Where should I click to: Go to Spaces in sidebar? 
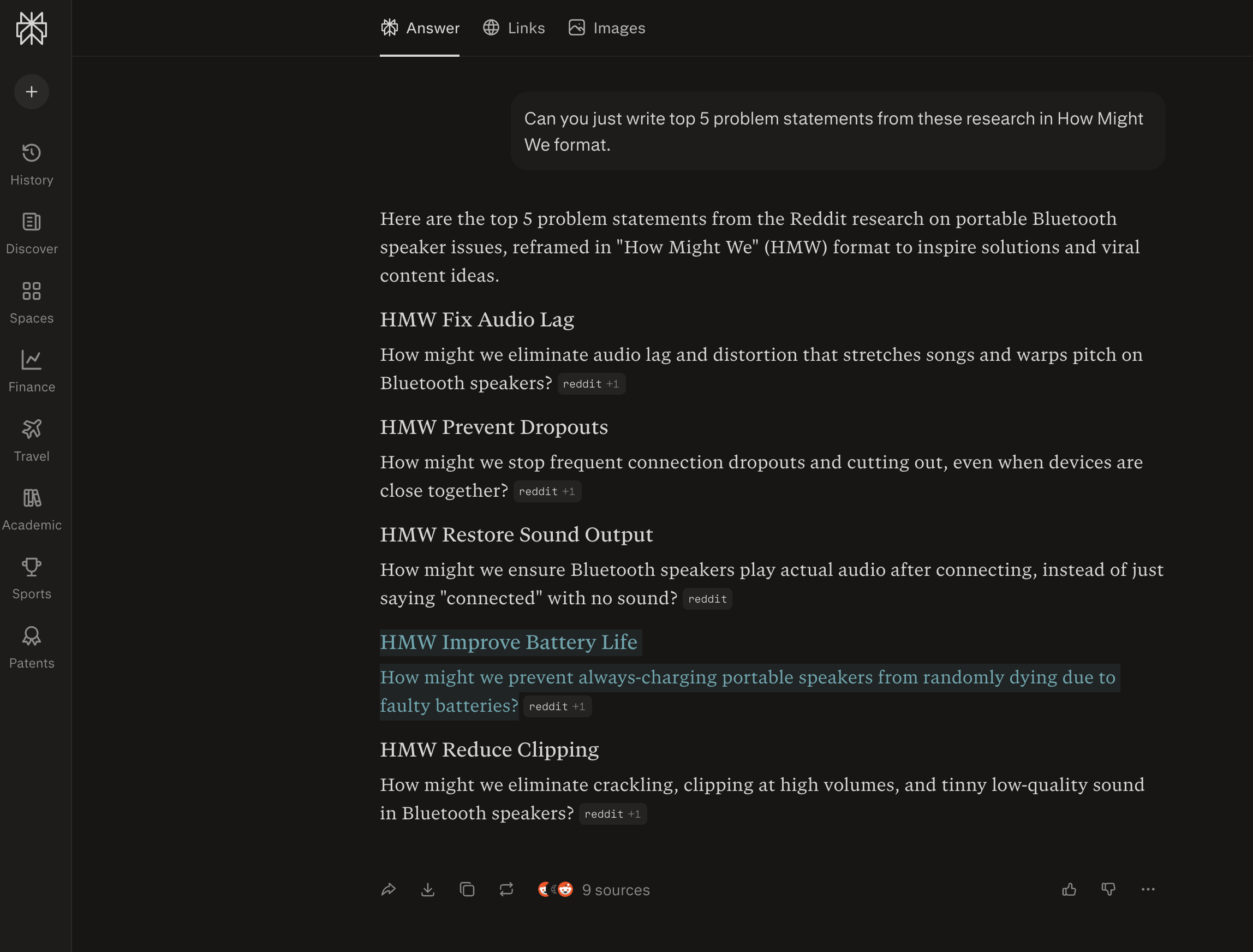pyautogui.click(x=32, y=303)
